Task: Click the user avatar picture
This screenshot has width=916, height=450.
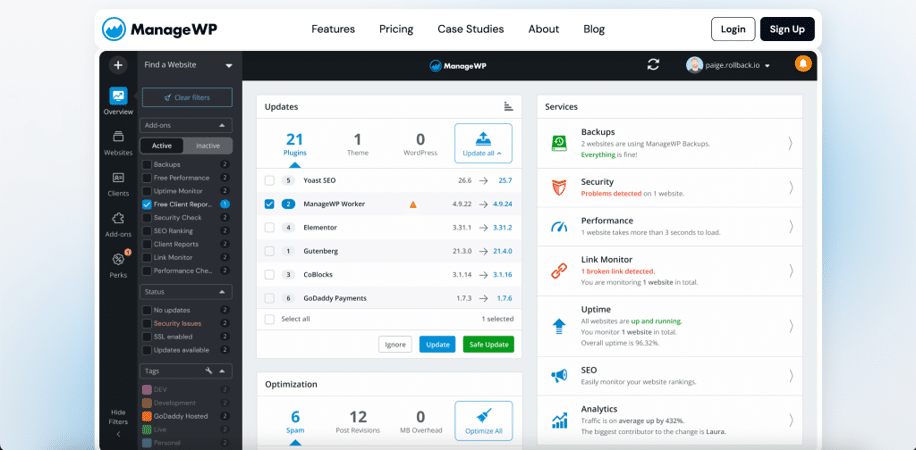Action: coord(694,65)
